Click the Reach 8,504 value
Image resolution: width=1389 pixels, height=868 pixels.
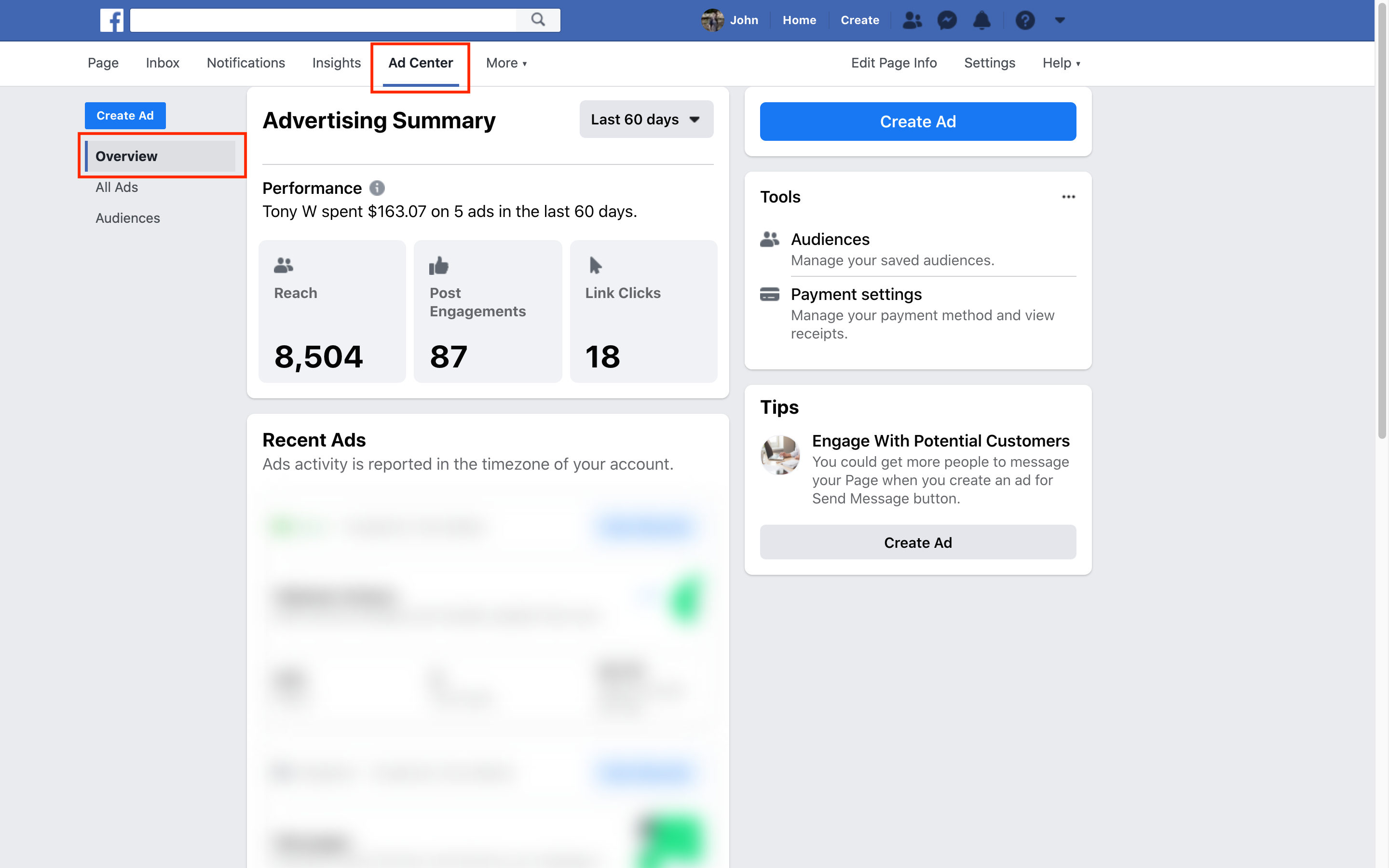[318, 356]
